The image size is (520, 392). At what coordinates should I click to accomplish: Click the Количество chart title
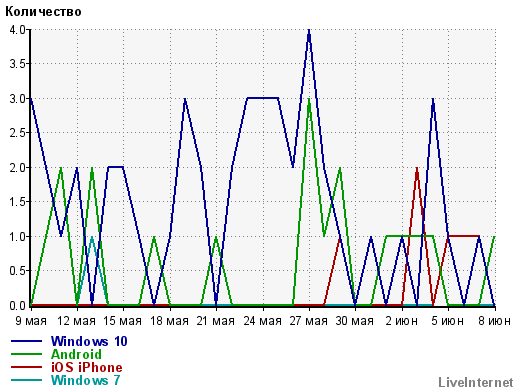tap(43, 12)
